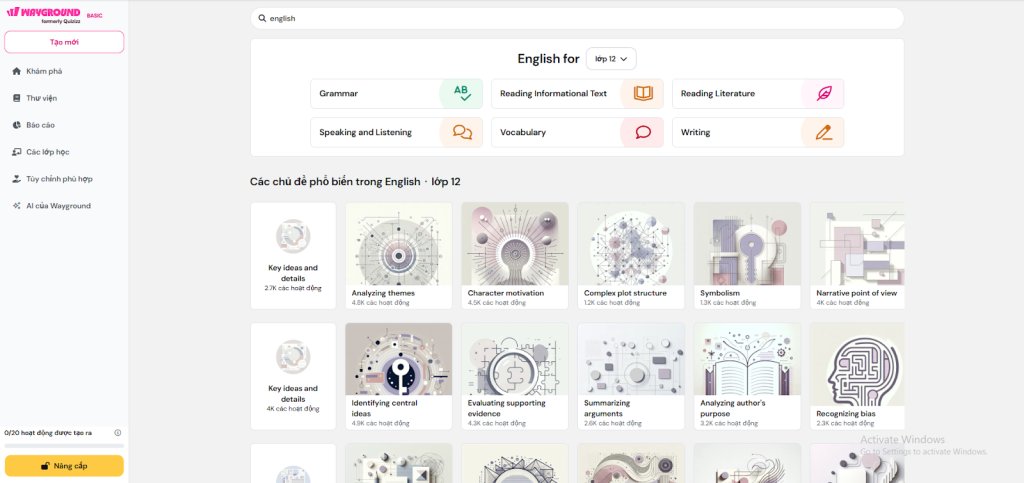
Task: Go to Thư viện in the sidebar
Action: (42, 98)
